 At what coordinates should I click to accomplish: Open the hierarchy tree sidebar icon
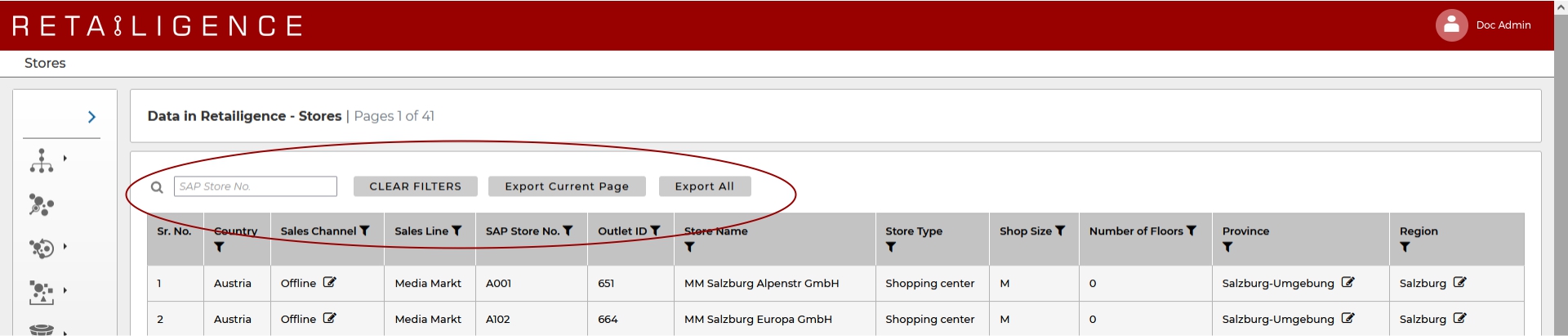(x=42, y=161)
